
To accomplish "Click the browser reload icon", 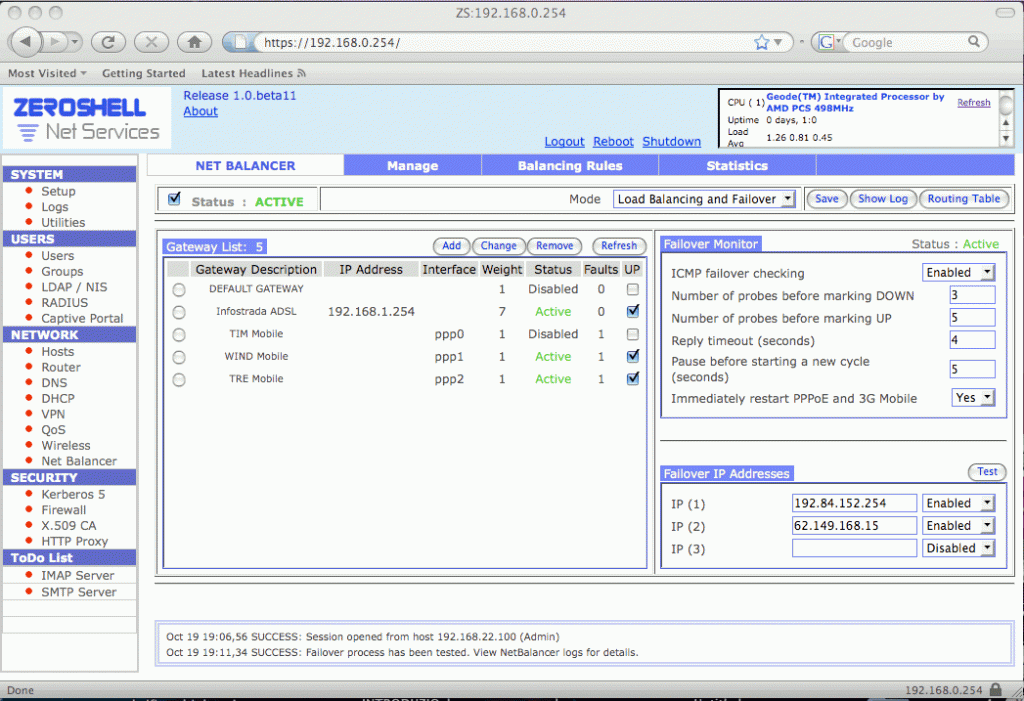I will pos(108,42).
